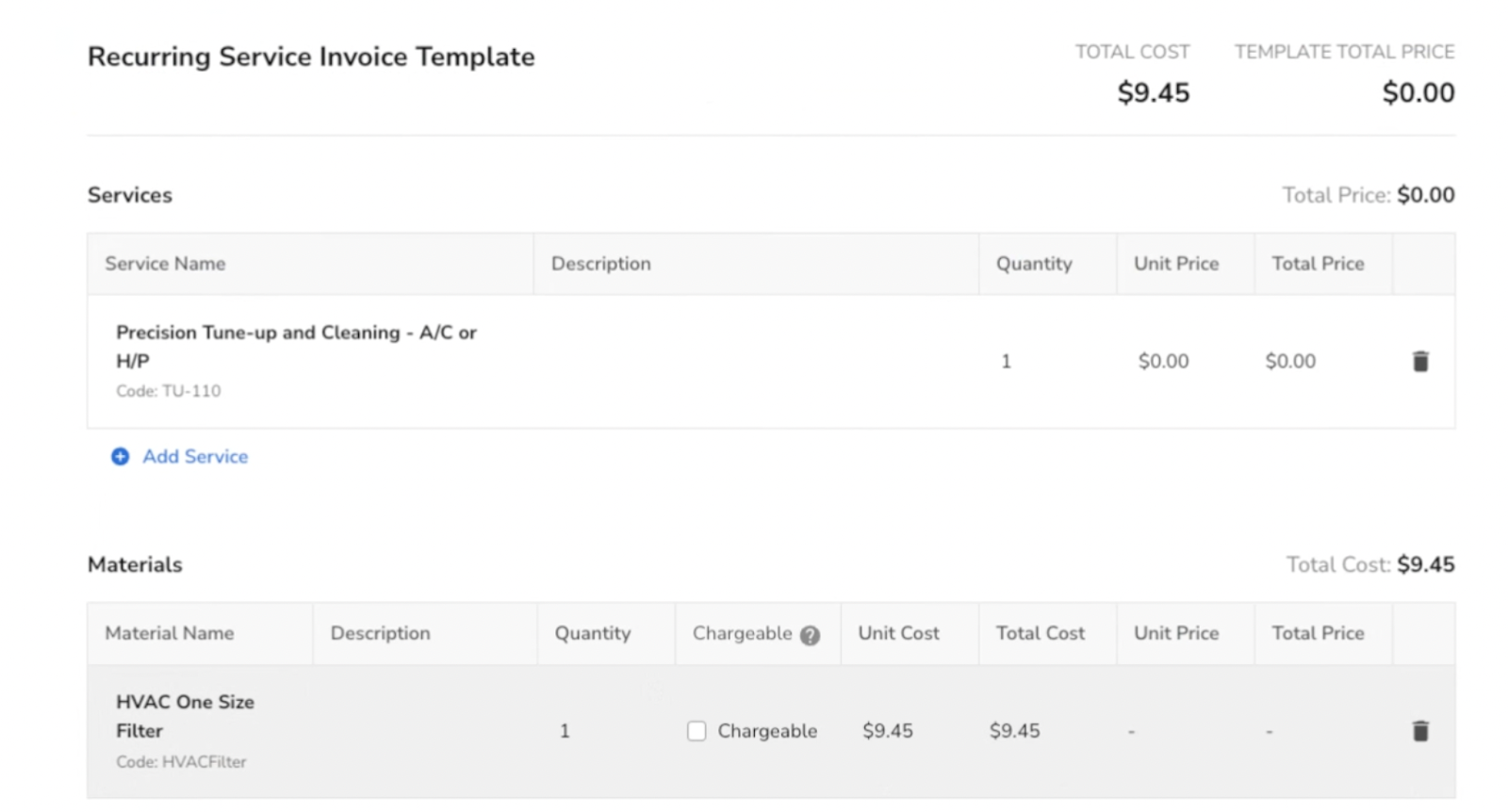This screenshot has width=1508, height=812.
Task: Click the Recurring Service Invoice Template heading
Action: [311, 57]
